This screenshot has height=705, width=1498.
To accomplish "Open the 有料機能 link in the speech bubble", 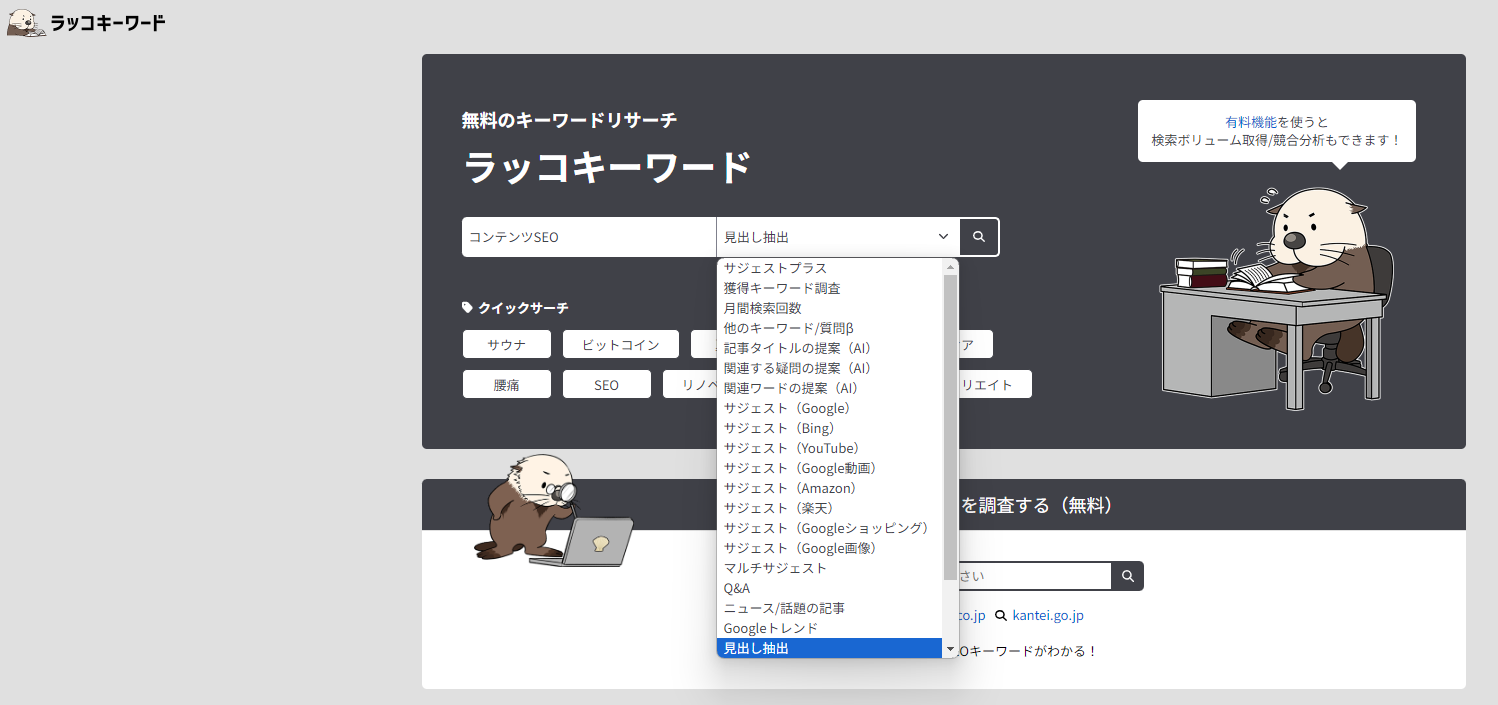I will pyautogui.click(x=1251, y=121).
